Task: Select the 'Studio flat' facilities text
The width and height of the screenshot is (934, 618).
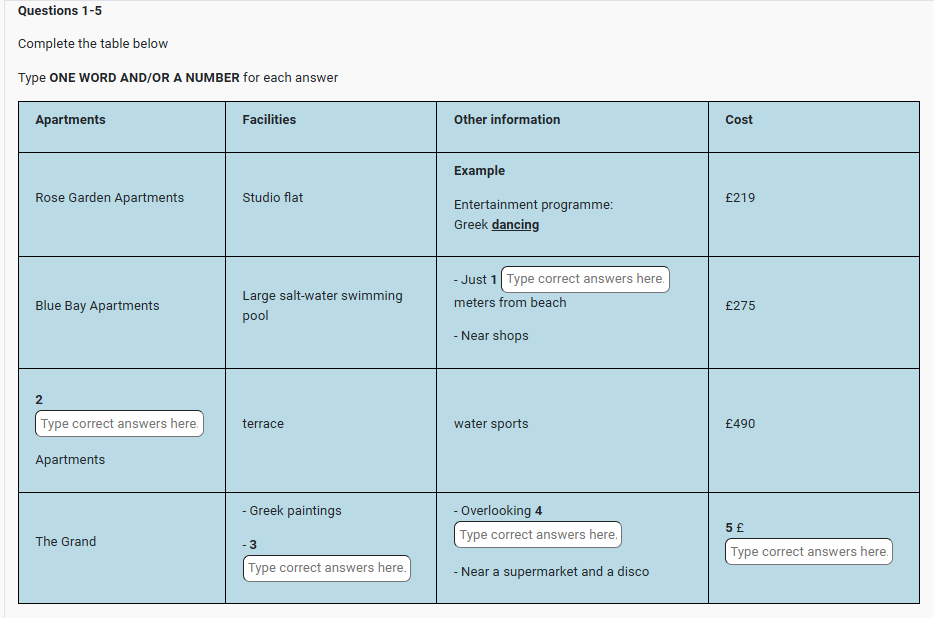Action: (x=272, y=198)
